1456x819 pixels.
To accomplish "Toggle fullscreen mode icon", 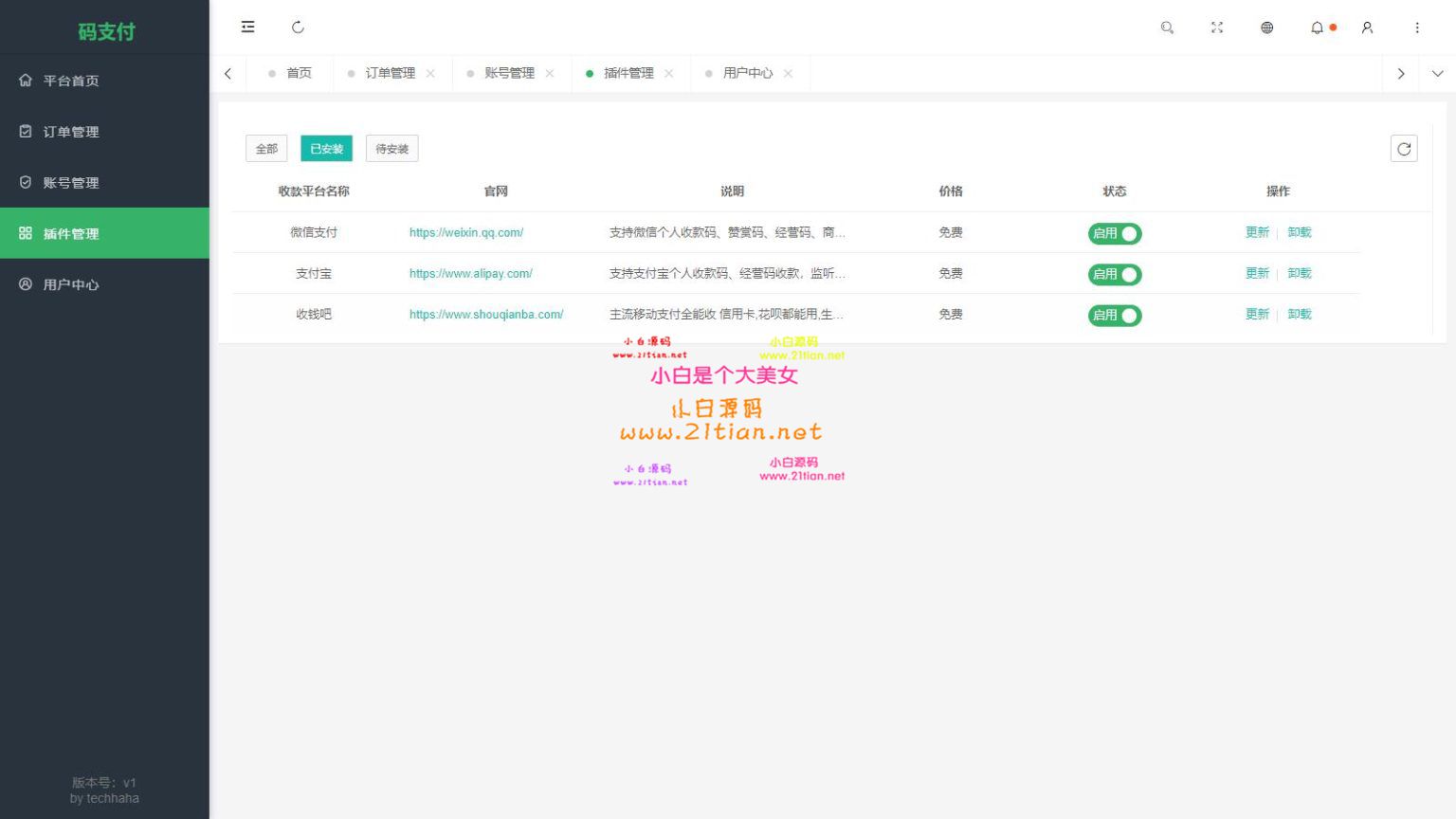I will click(x=1217, y=27).
